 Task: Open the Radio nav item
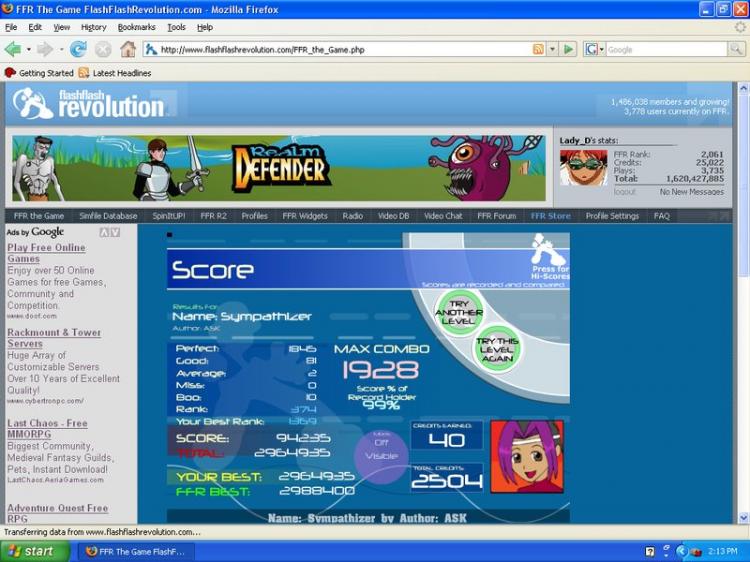(353, 216)
